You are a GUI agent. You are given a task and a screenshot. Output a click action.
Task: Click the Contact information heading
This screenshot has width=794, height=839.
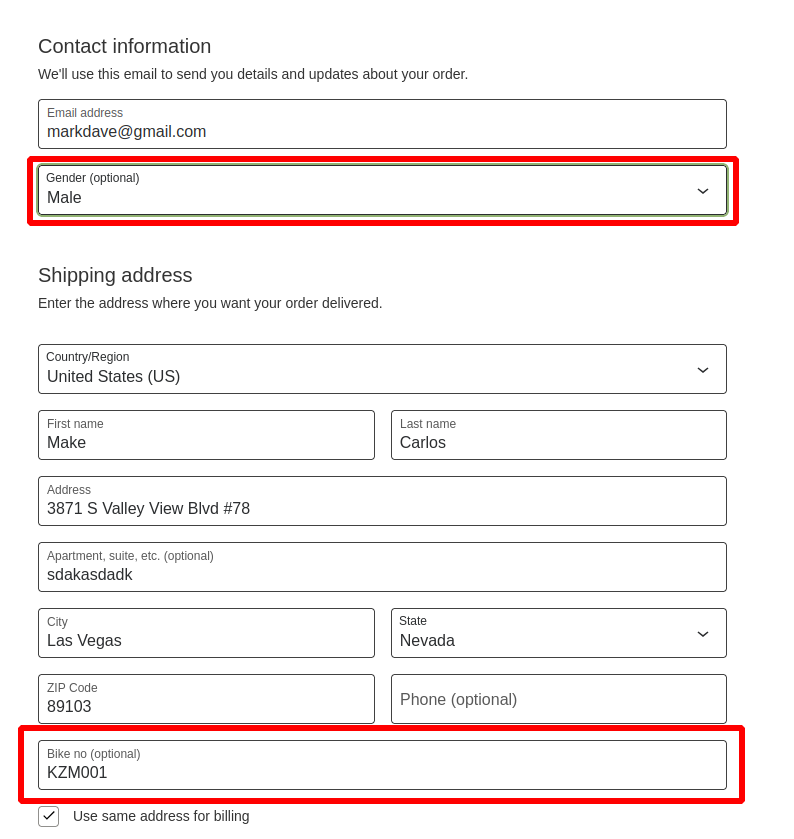pos(125,46)
